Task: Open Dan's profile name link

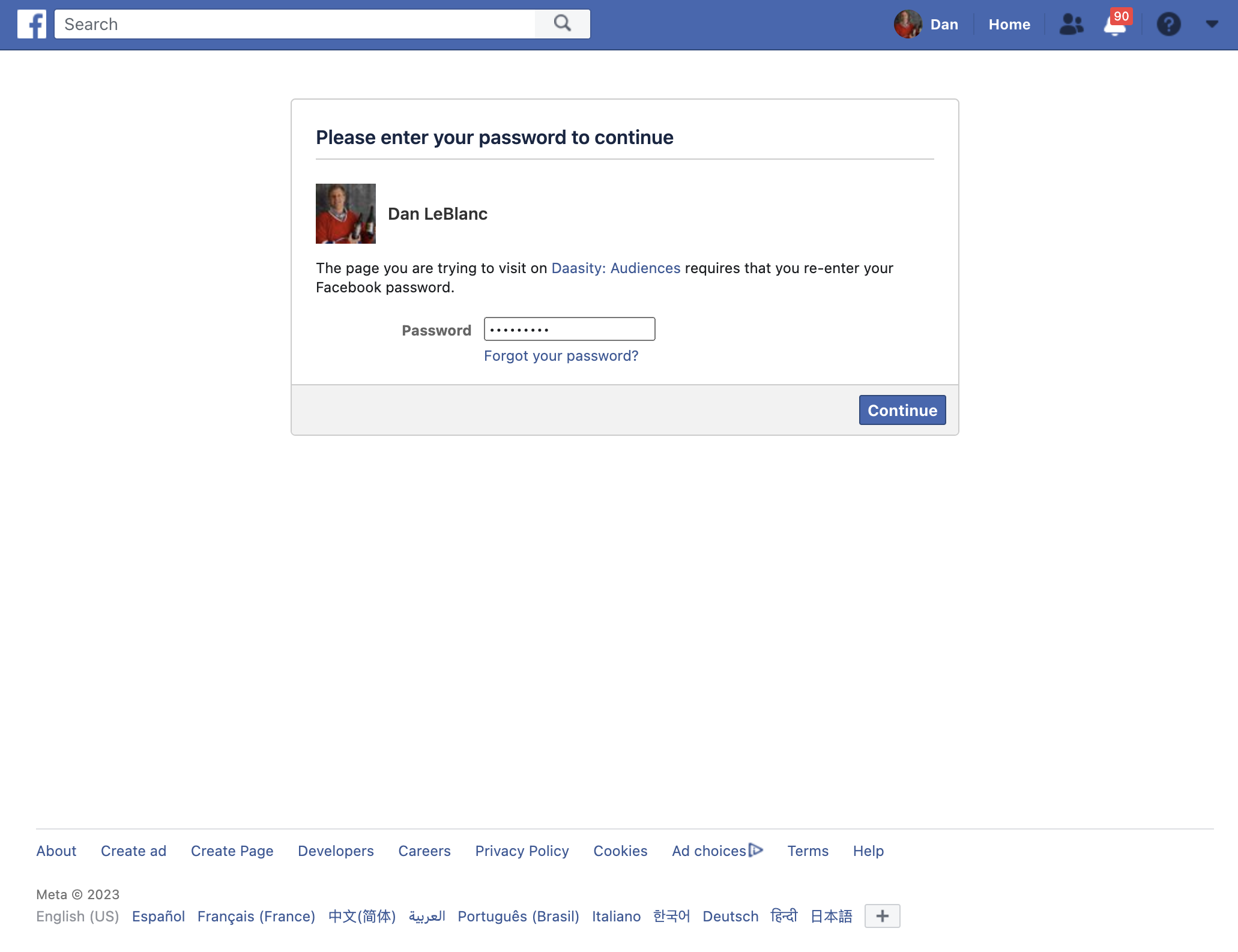Action: (944, 25)
